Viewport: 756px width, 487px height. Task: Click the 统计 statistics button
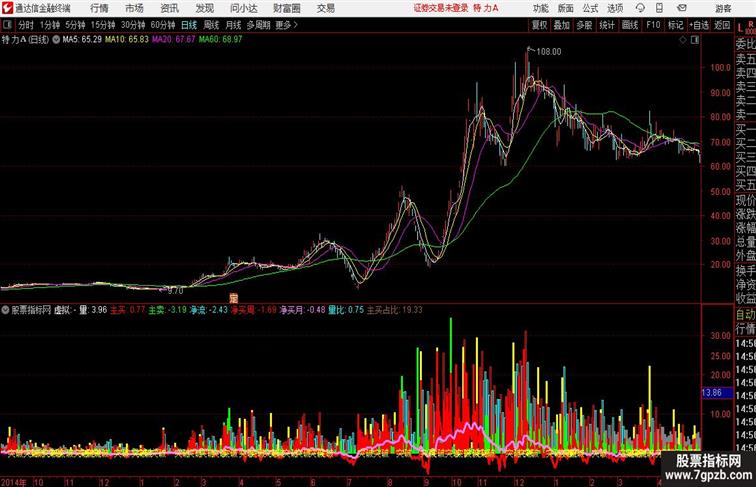[607, 25]
